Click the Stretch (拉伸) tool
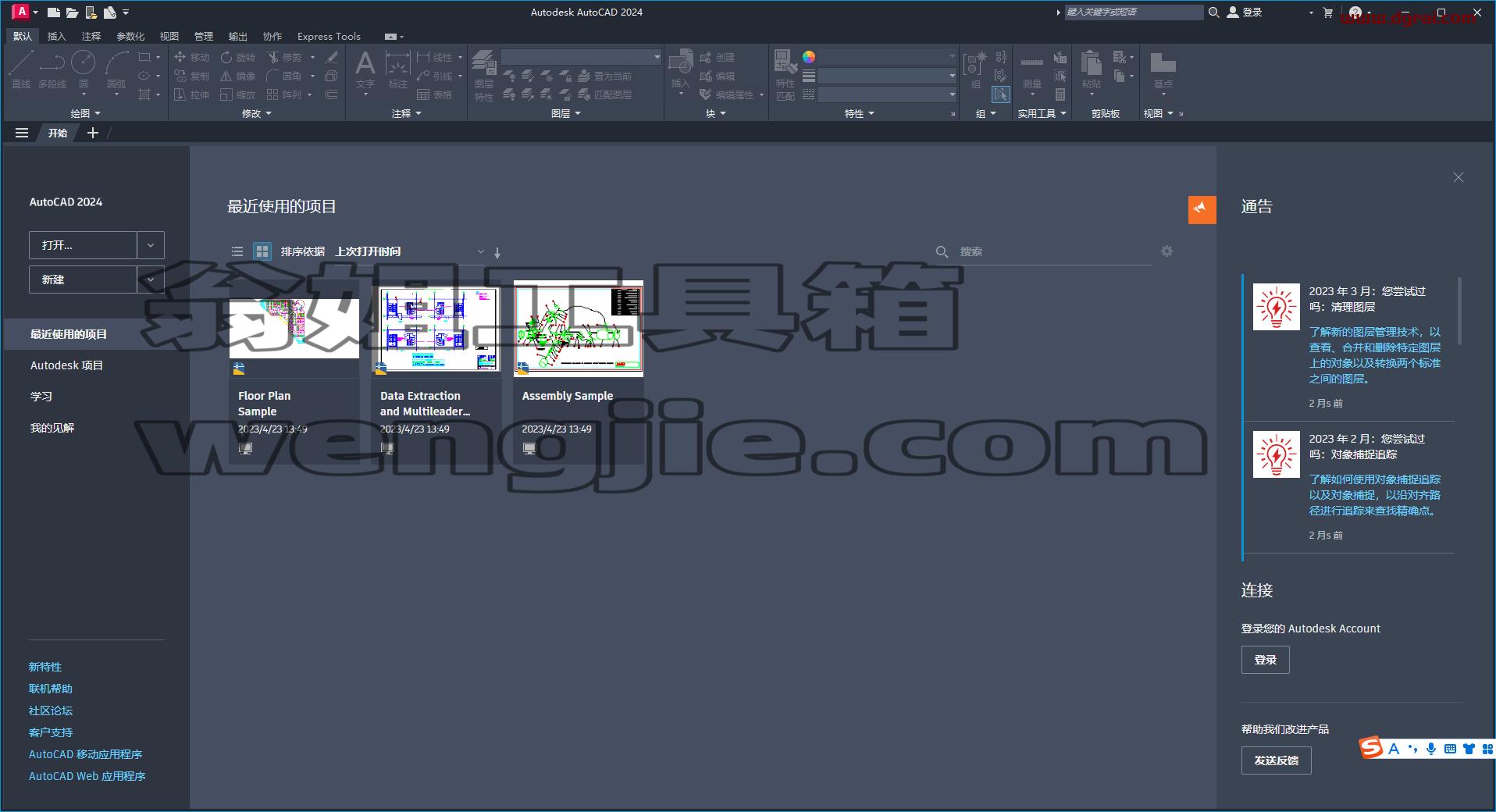 pos(192,94)
